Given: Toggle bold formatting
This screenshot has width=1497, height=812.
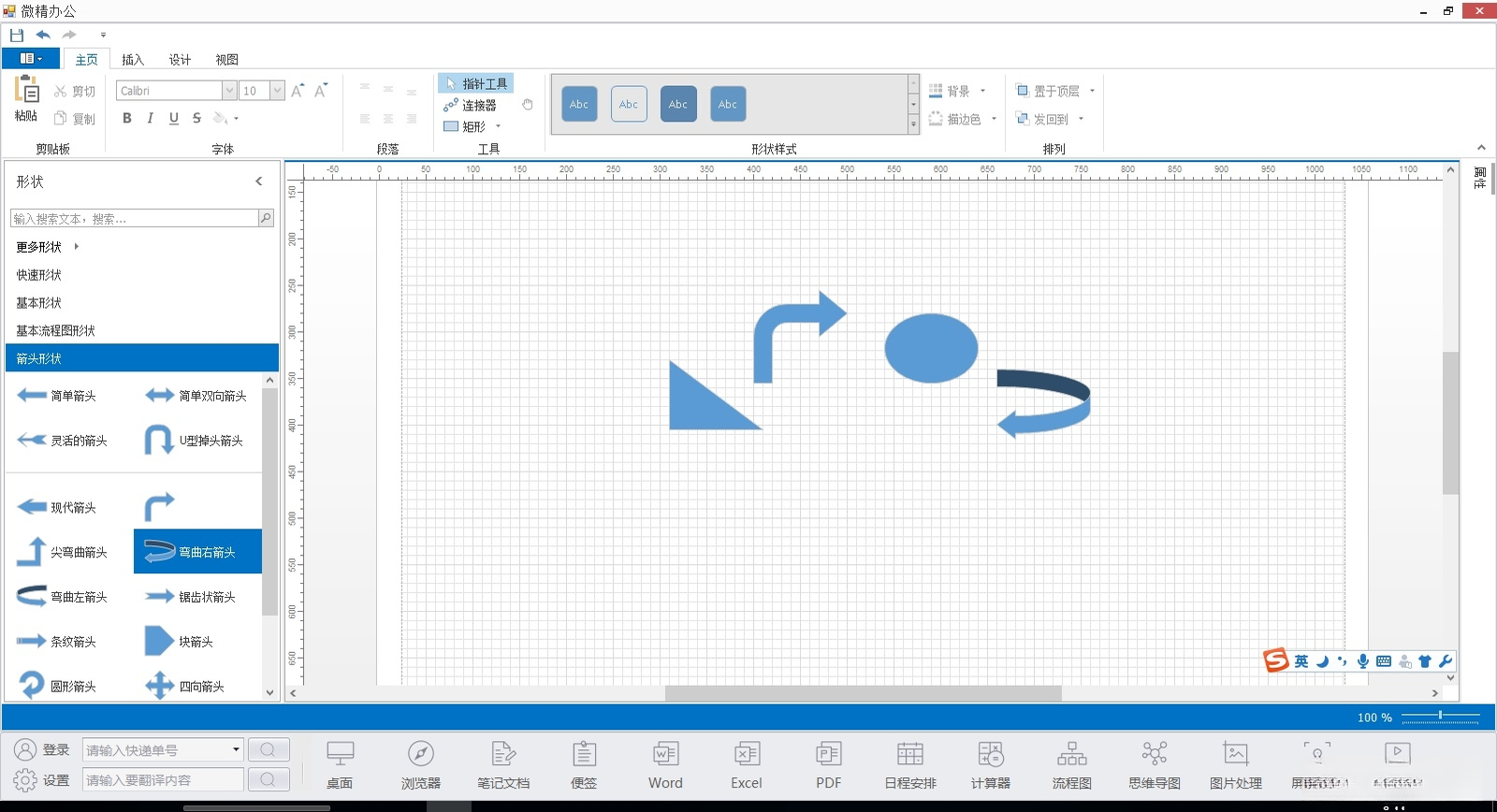Looking at the screenshot, I should [x=127, y=118].
